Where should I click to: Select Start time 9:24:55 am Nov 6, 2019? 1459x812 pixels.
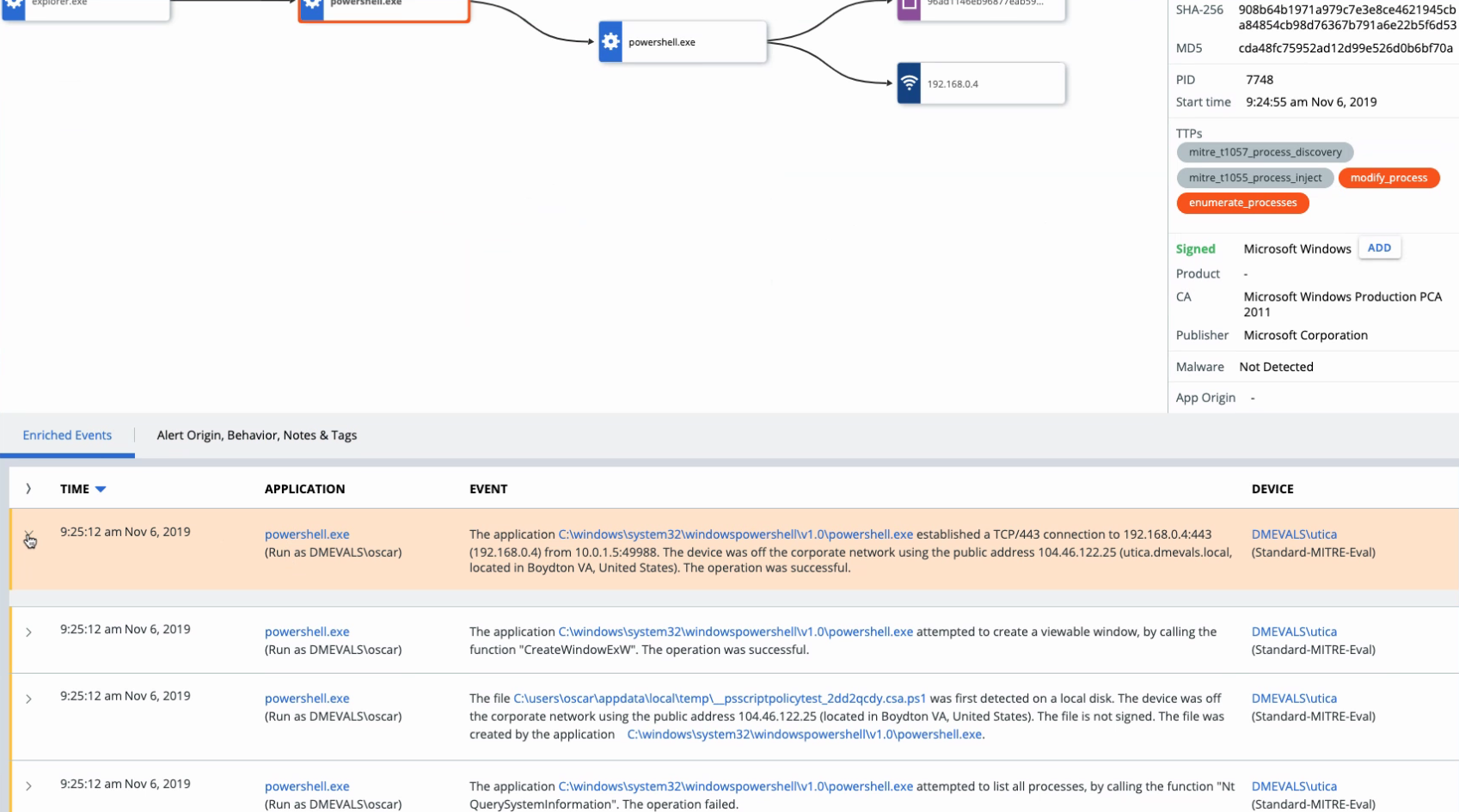pos(1311,102)
